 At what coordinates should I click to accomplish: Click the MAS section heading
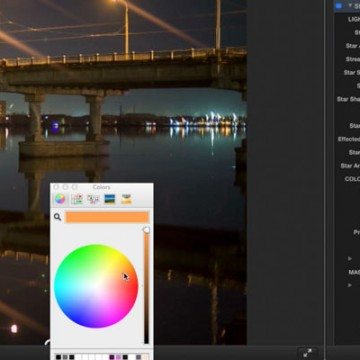(x=354, y=272)
